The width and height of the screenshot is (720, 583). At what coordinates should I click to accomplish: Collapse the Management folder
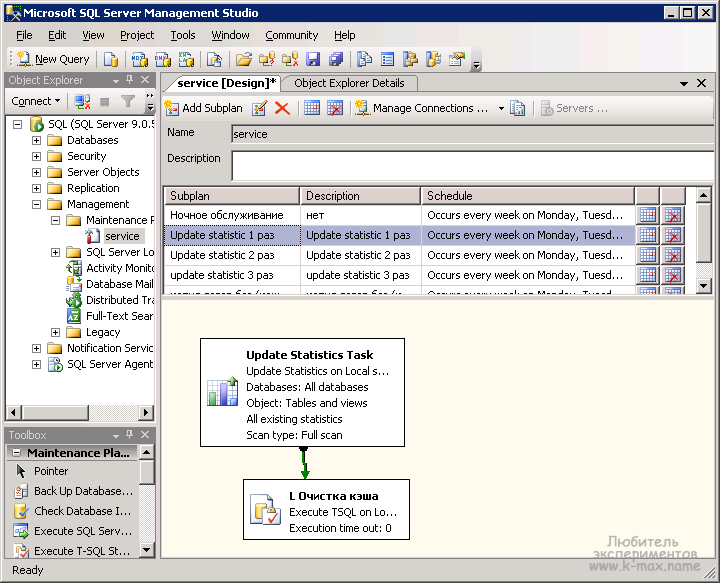[36, 204]
